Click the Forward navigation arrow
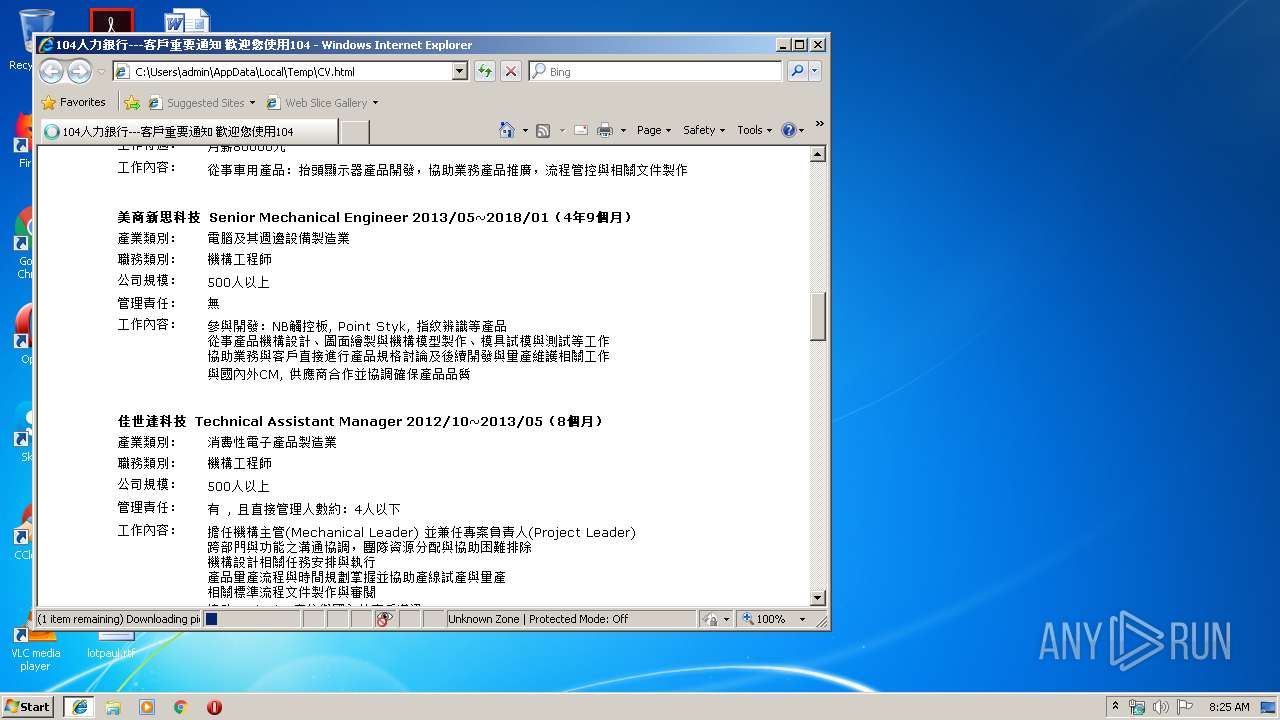 pyautogui.click(x=79, y=71)
